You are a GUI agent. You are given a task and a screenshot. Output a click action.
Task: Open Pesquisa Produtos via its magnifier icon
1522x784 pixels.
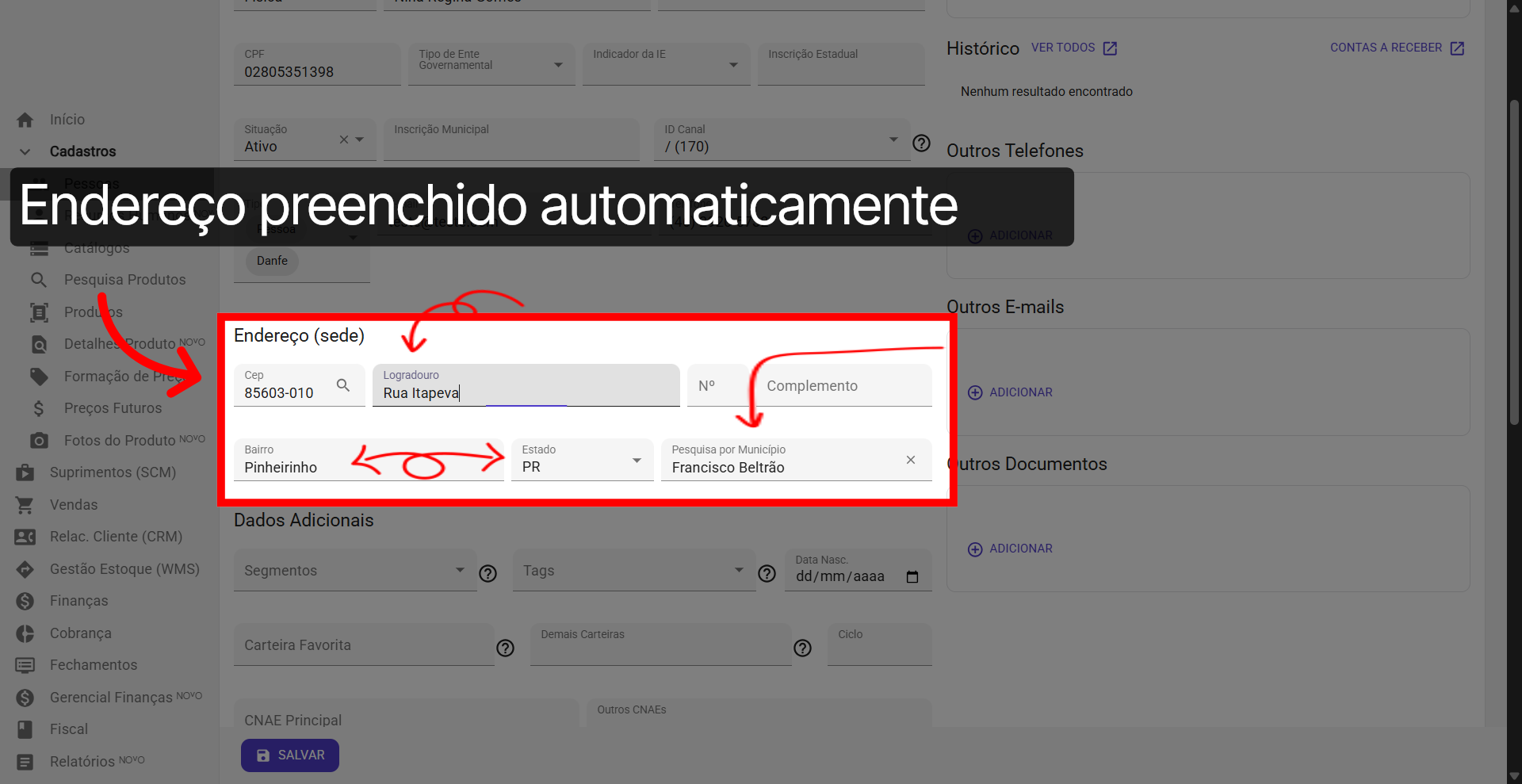38,279
